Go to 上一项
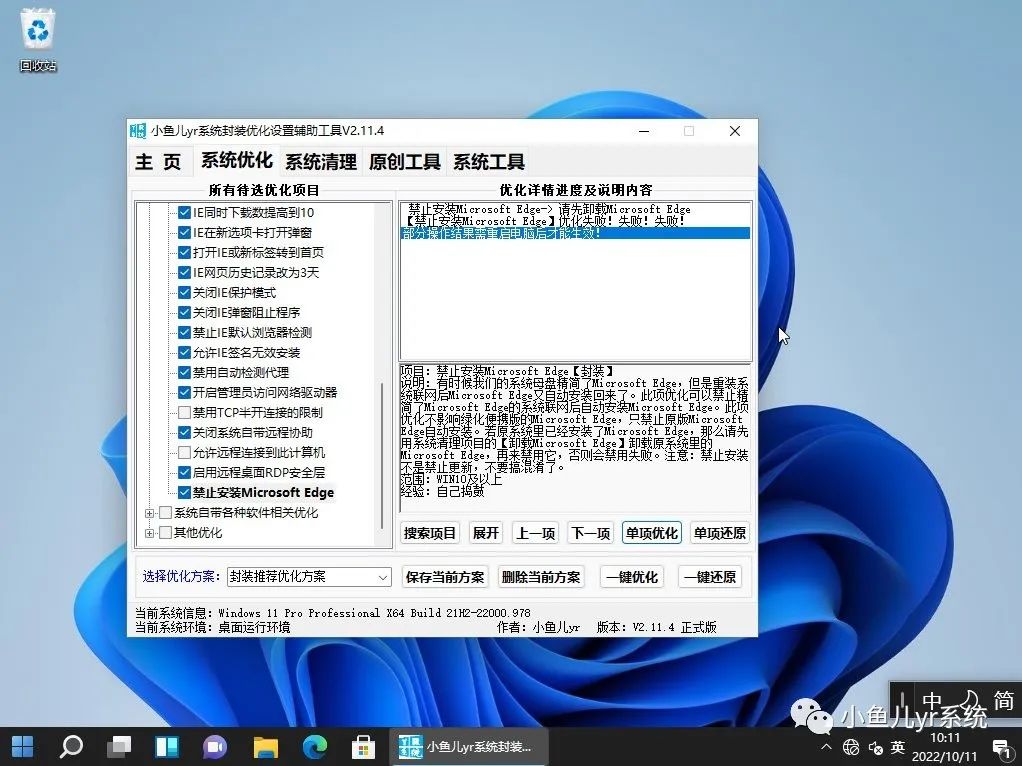This screenshot has height=766, width=1022. pyautogui.click(x=535, y=533)
